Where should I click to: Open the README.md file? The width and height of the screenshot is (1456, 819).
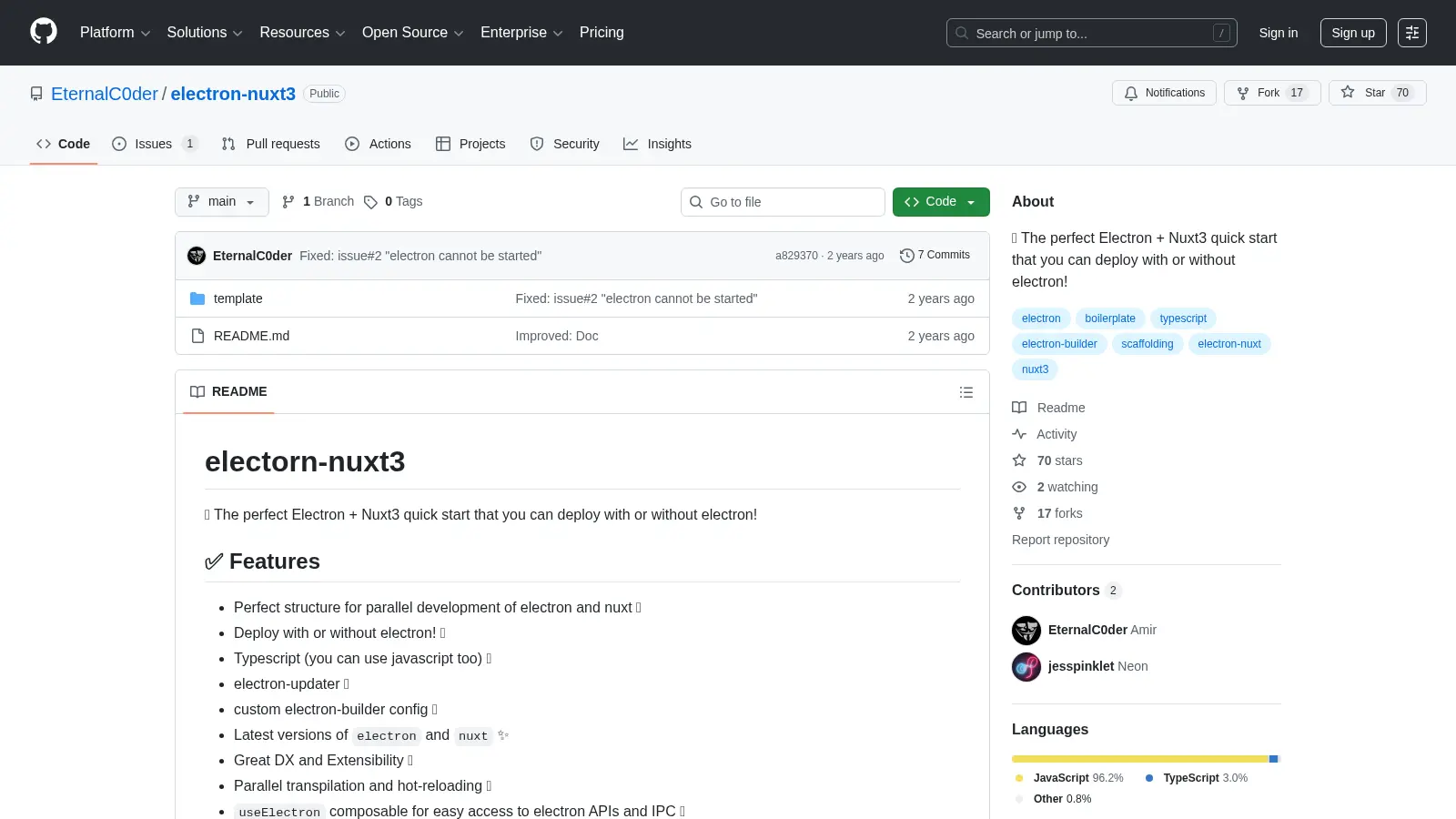tap(251, 336)
